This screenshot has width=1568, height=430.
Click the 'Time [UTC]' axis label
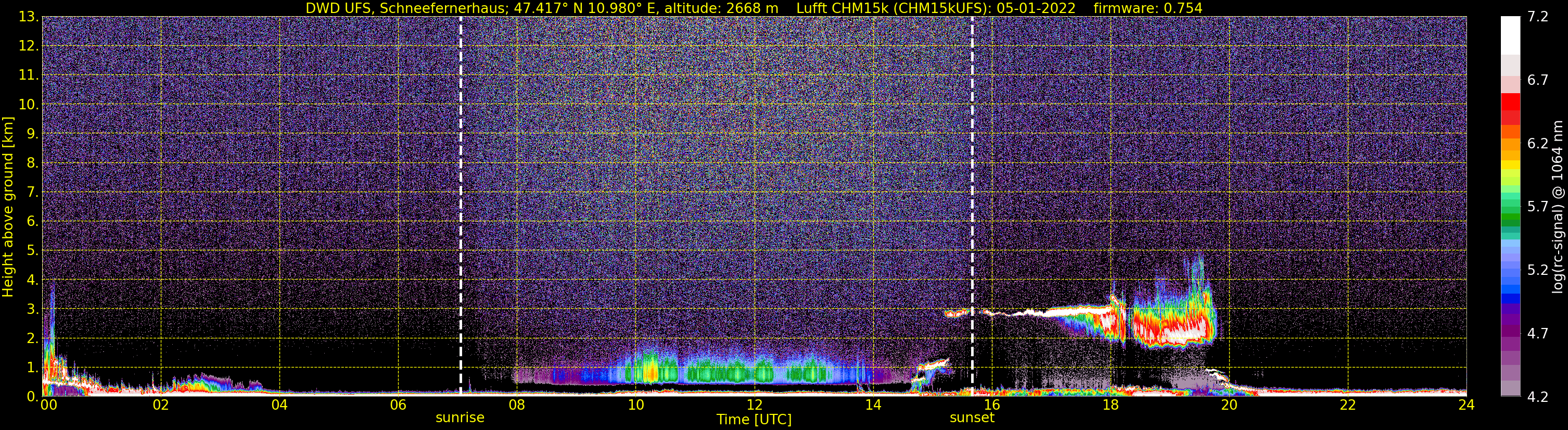point(754,420)
